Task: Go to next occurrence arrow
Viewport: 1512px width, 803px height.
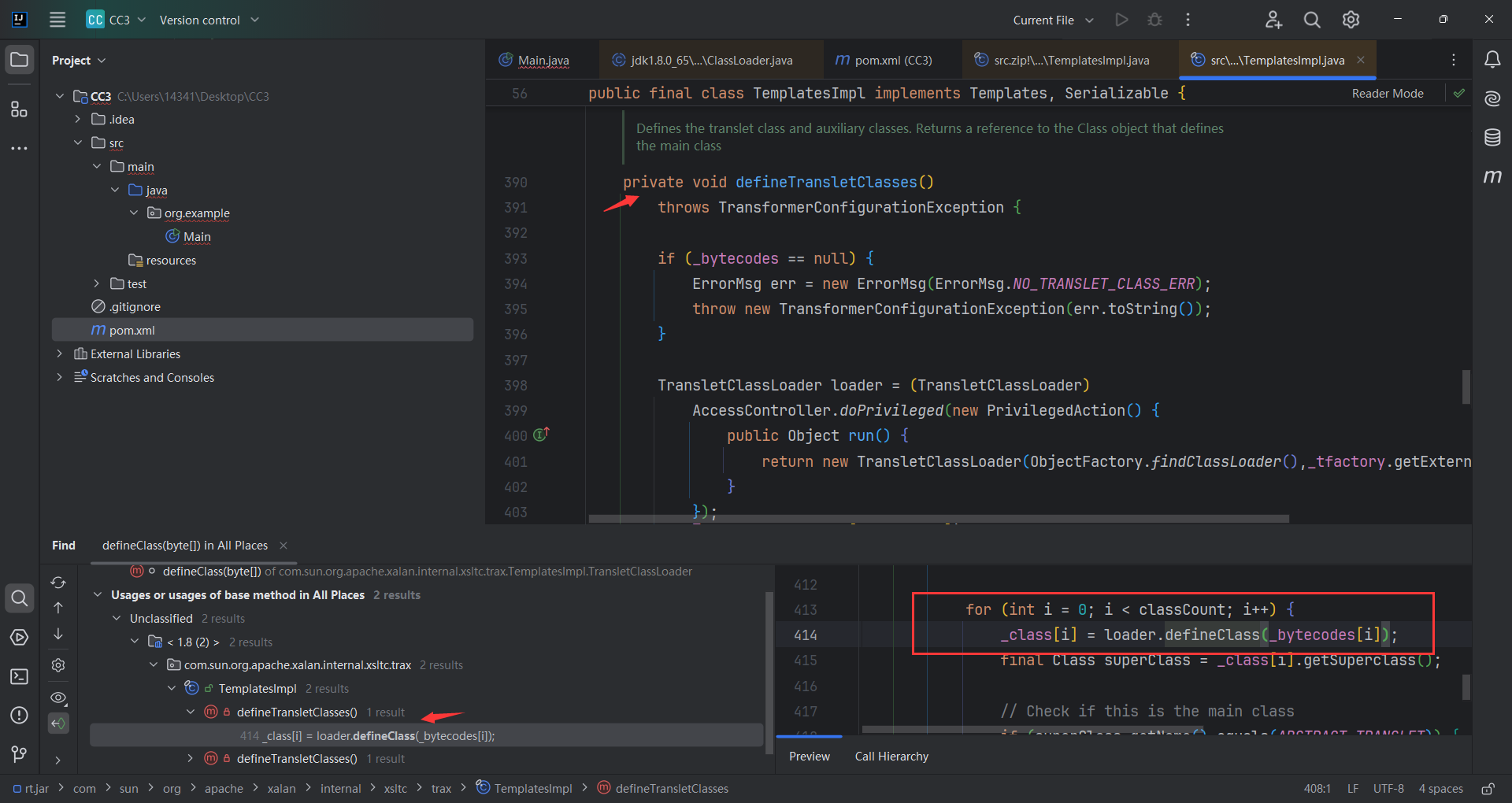Action: [x=58, y=634]
